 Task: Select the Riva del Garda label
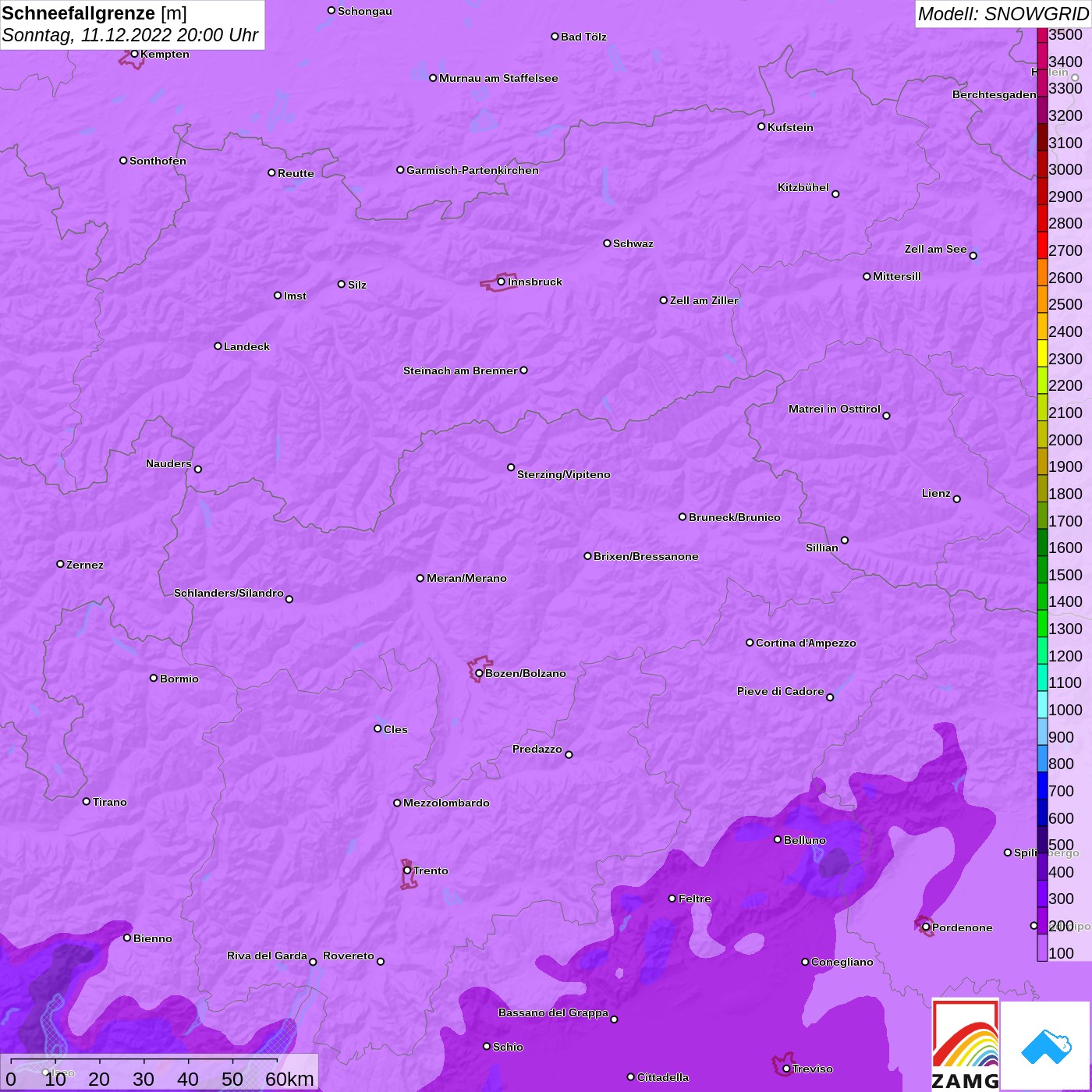267,955
